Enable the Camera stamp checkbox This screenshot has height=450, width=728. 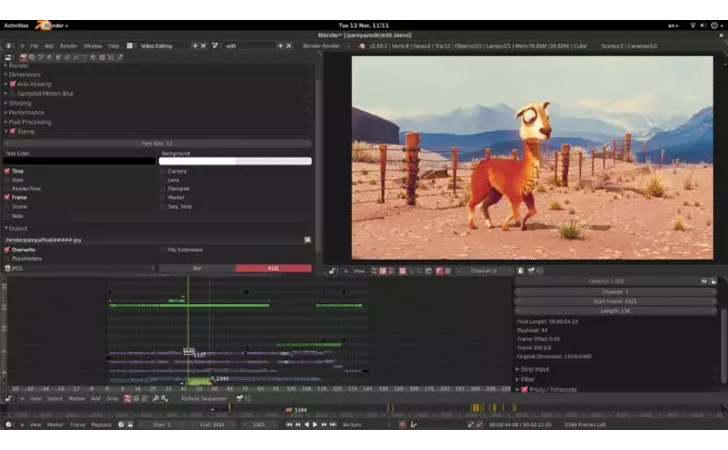click(x=163, y=171)
